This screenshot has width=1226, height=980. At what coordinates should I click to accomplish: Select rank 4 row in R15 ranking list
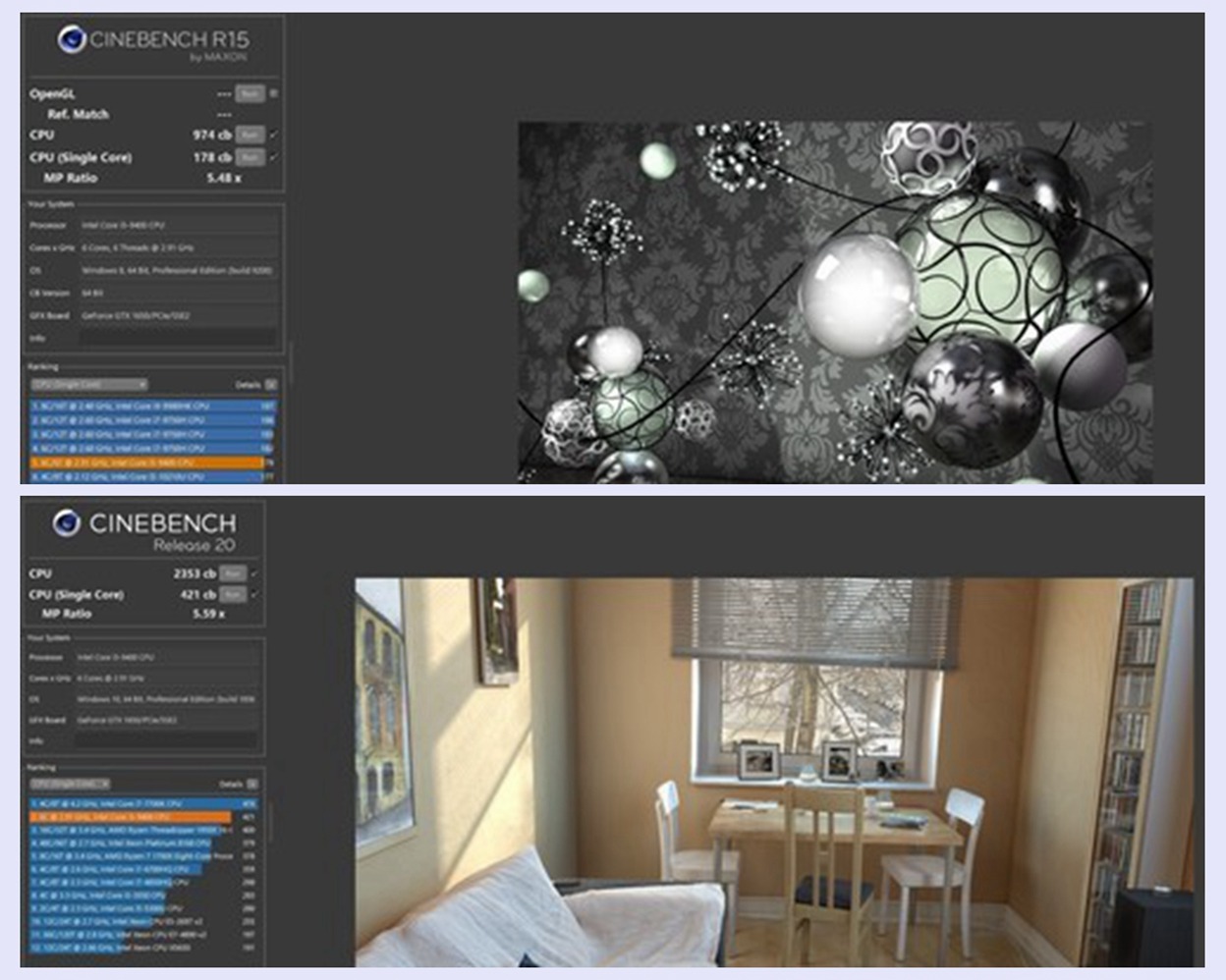153,448
